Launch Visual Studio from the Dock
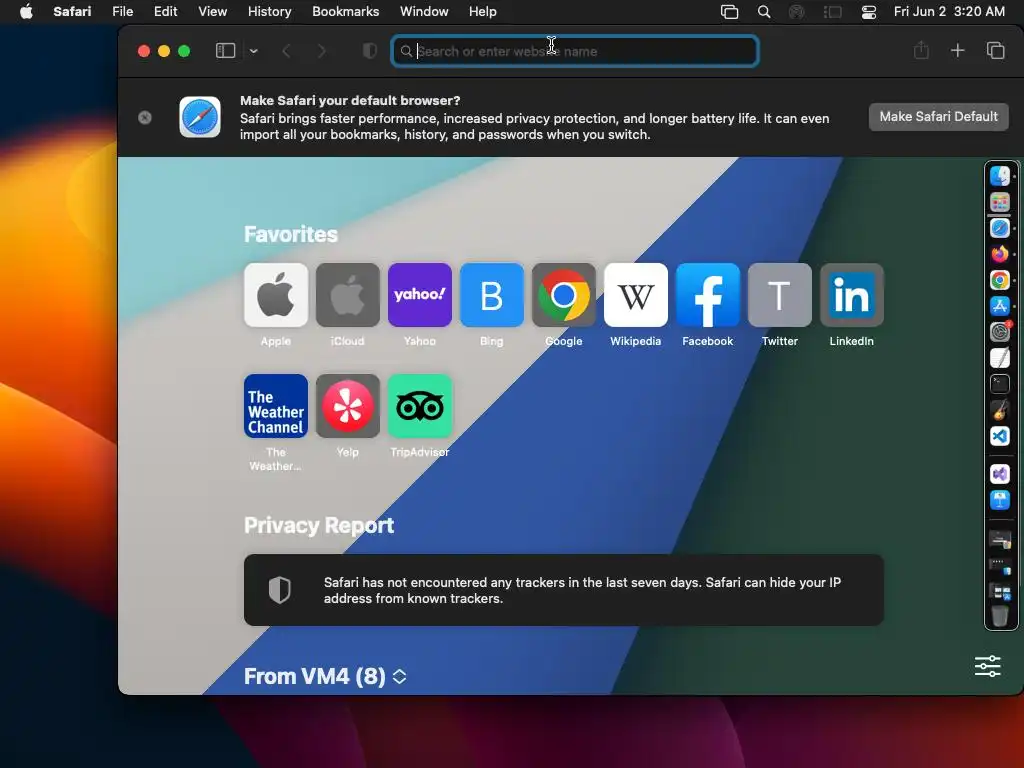The image size is (1024, 768). 1000,474
